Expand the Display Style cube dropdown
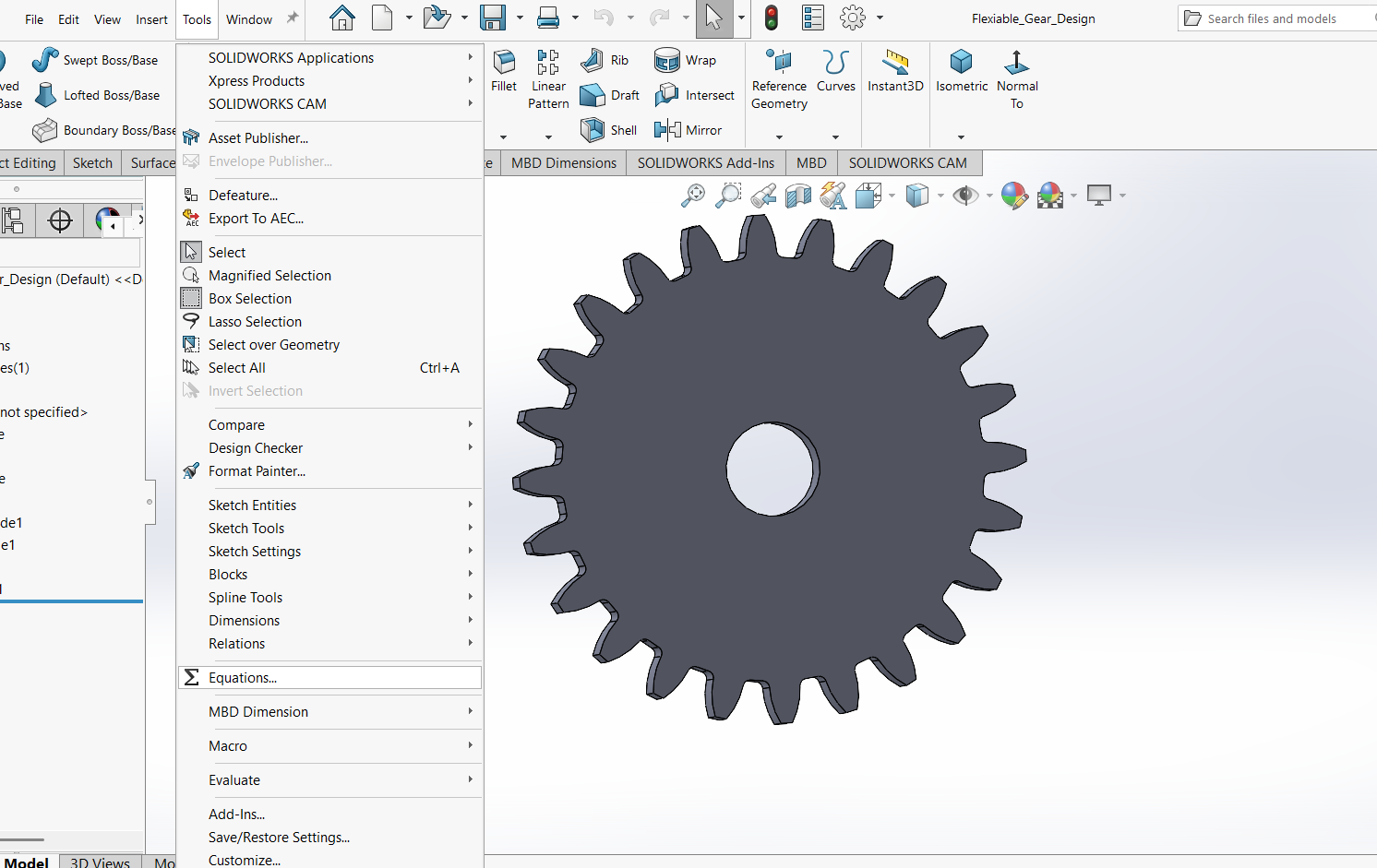Screen dimensions: 1377x868 click(x=940, y=195)
